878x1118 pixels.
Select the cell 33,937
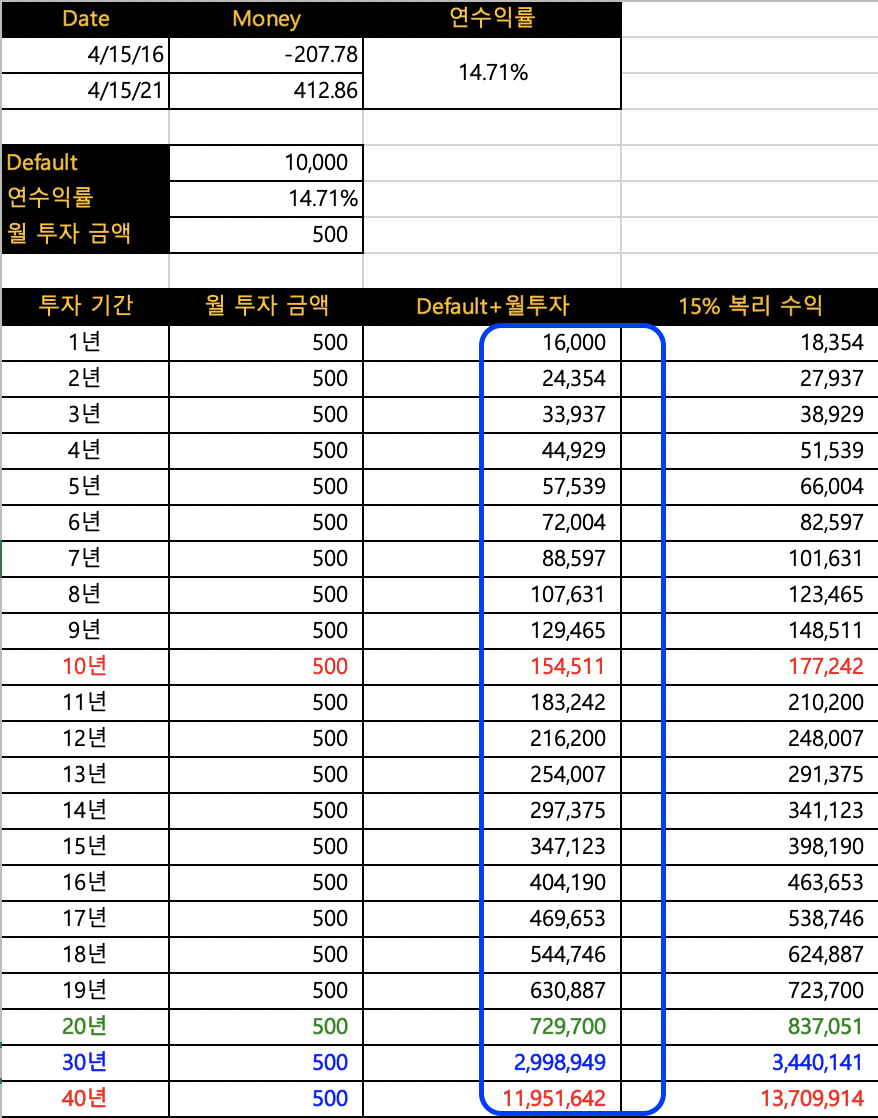(492, 415)
